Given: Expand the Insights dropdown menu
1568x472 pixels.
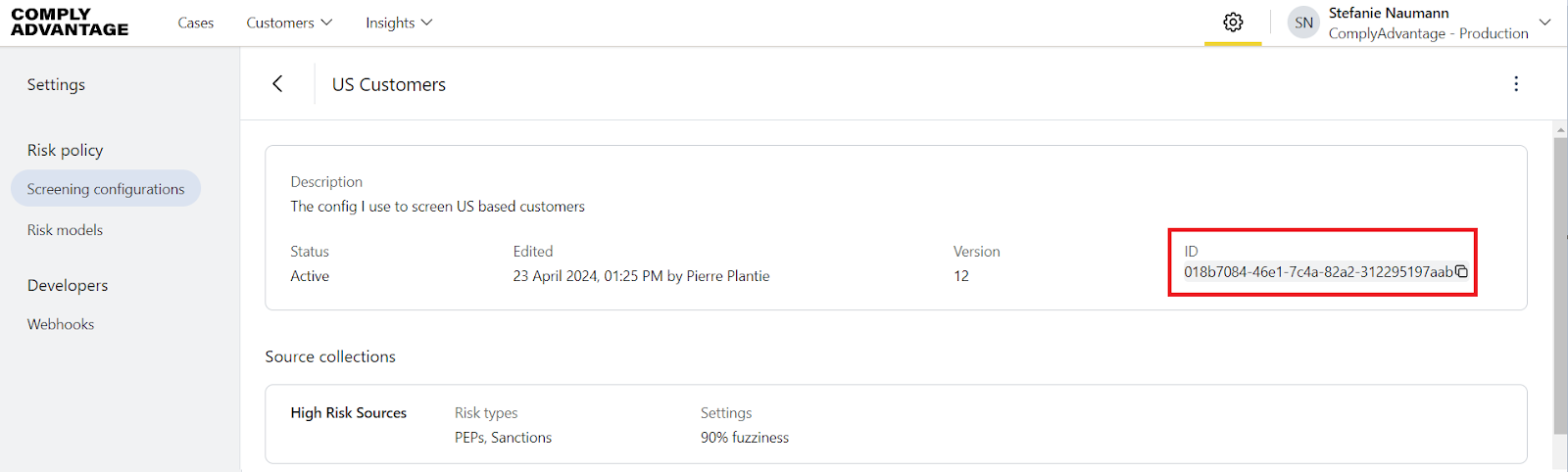Looking at the screenshot, I should [x=399, y=23].
